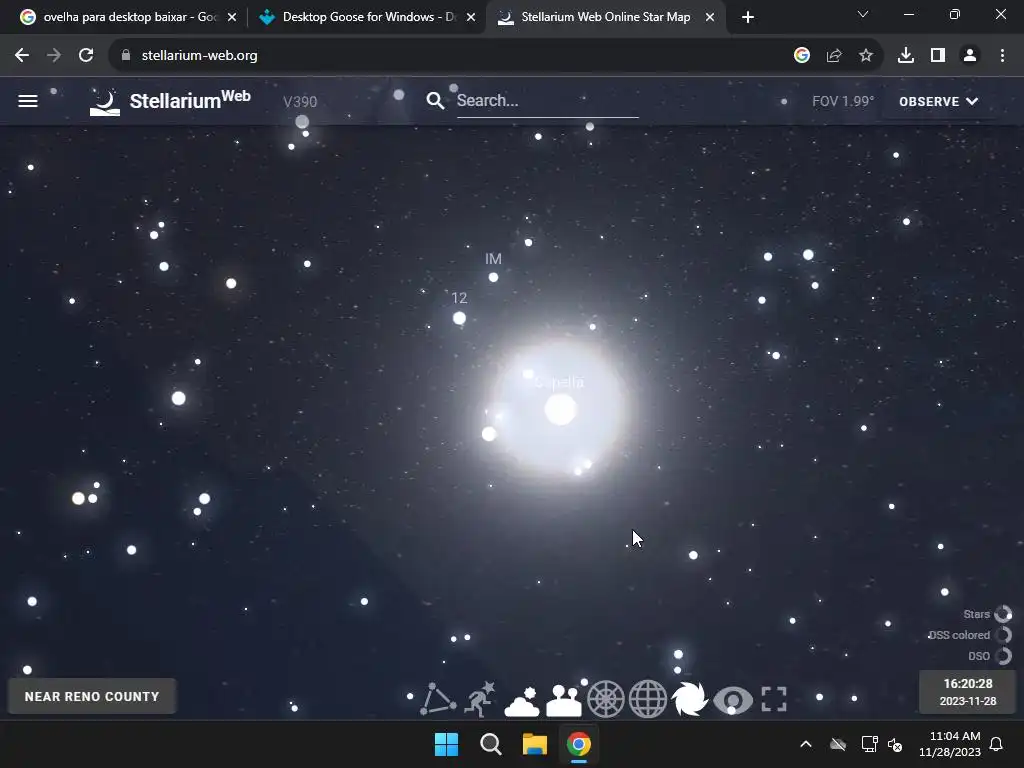Click the OneDrive cloud tray icon
This screenshot has width=1024, height=768.
point(838,744)
